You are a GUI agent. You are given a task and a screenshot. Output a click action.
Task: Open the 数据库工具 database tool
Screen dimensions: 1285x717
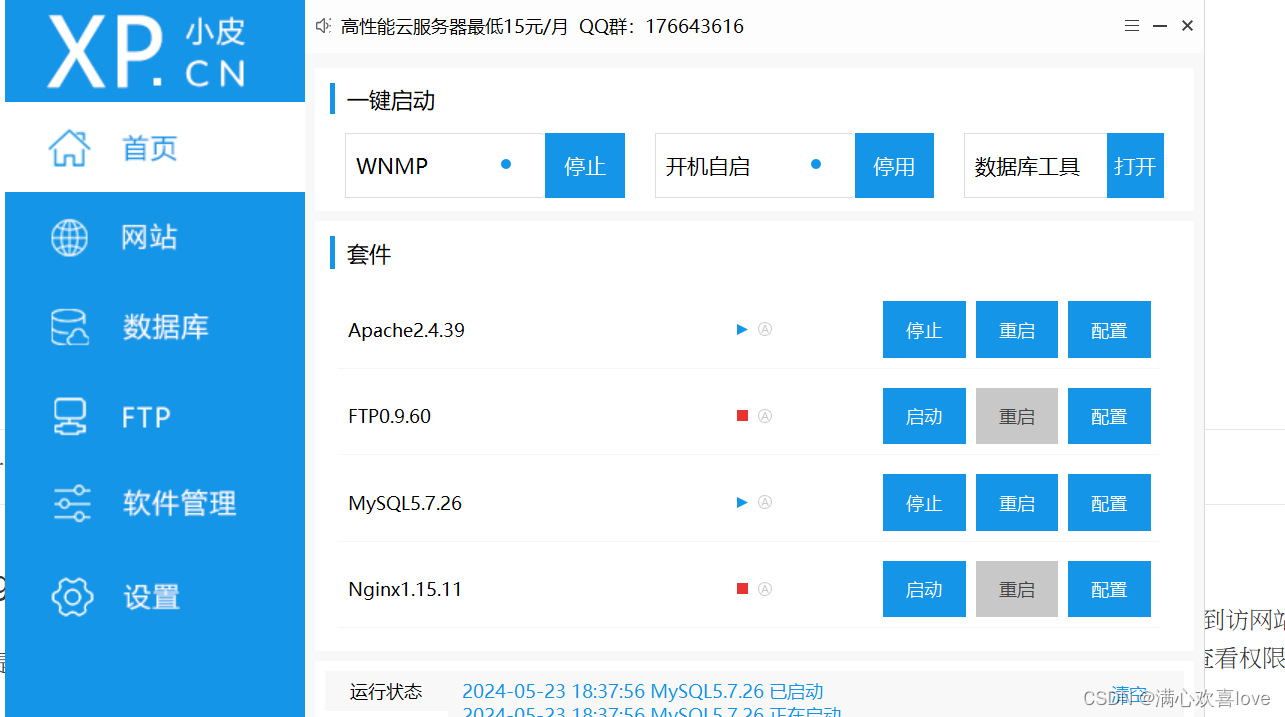1135,166
